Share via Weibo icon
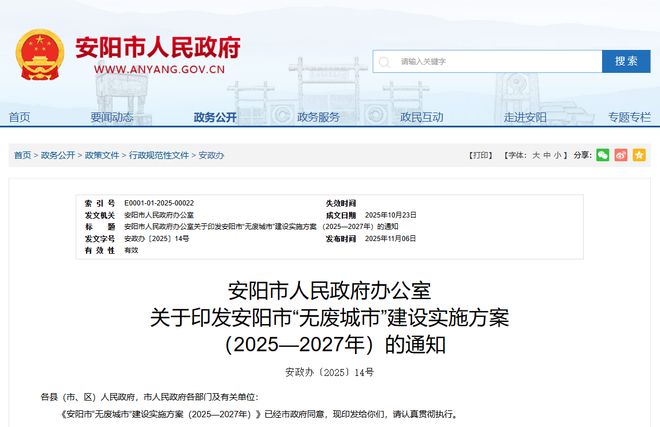Screen dimensions: 660x427 pyautogui.click(x=621, y=155)
